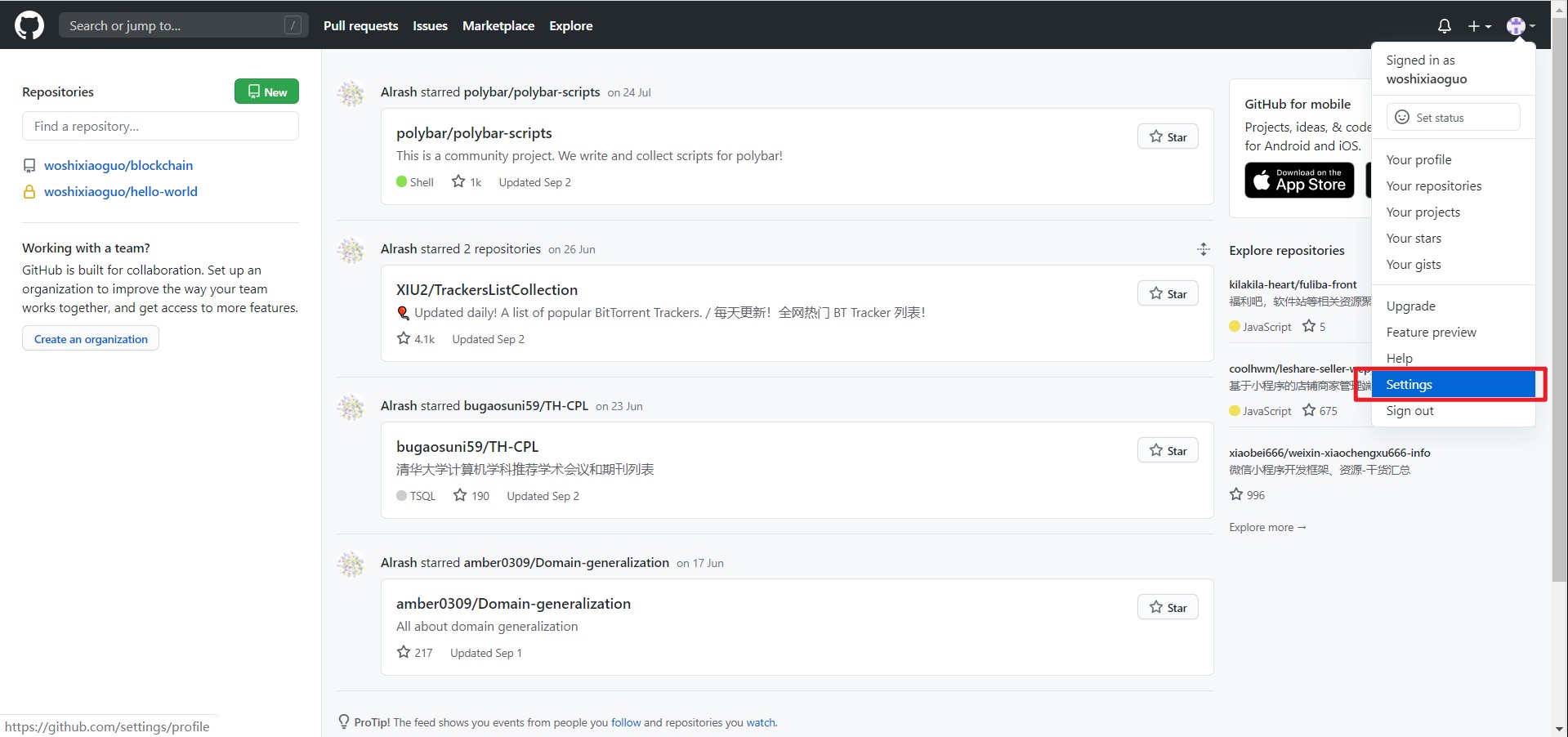Select Your stars from user menu
This screenshot has height=737, width=1568.
click(1453, 239)
